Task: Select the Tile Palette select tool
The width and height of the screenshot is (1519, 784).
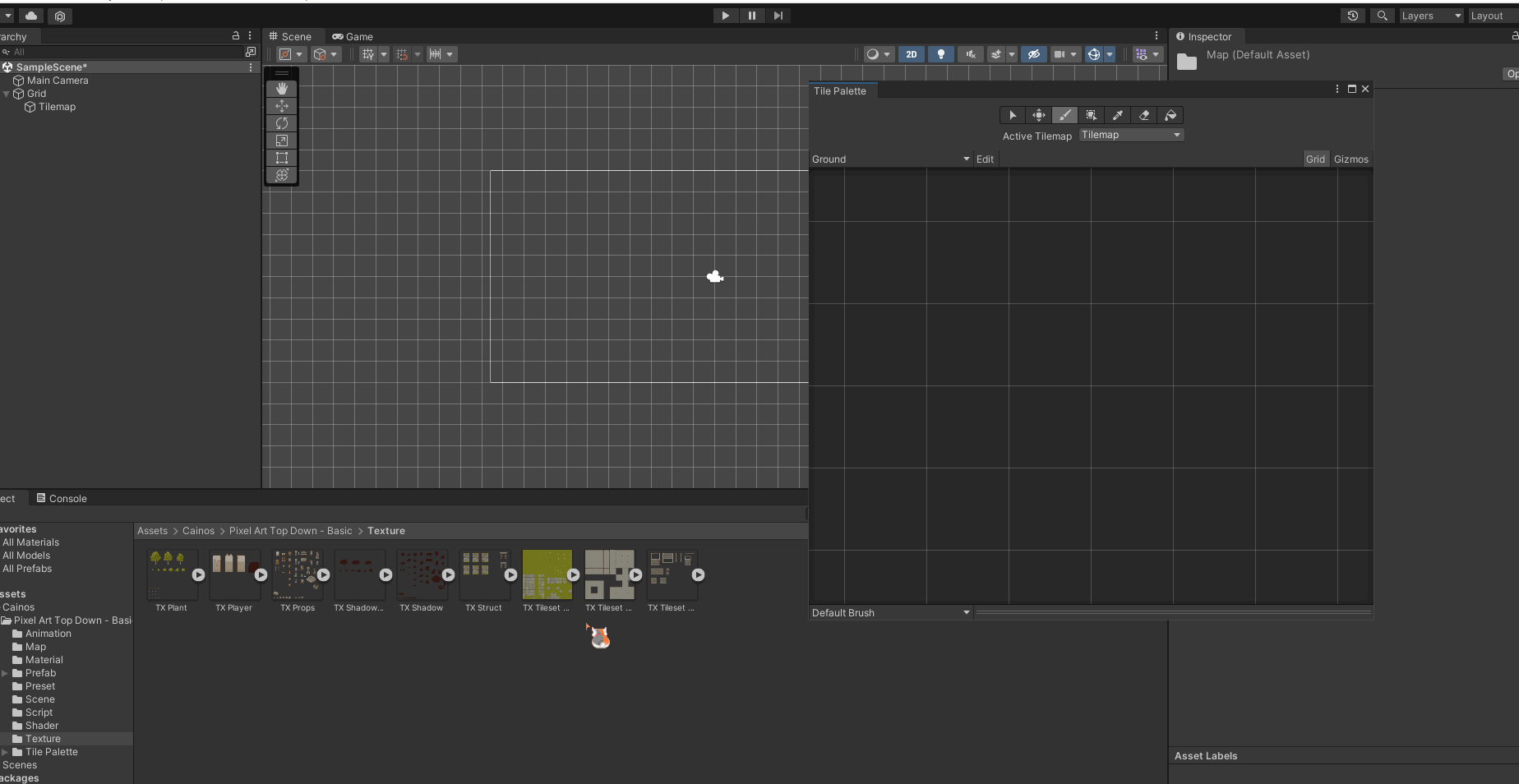Action: 1013,115
